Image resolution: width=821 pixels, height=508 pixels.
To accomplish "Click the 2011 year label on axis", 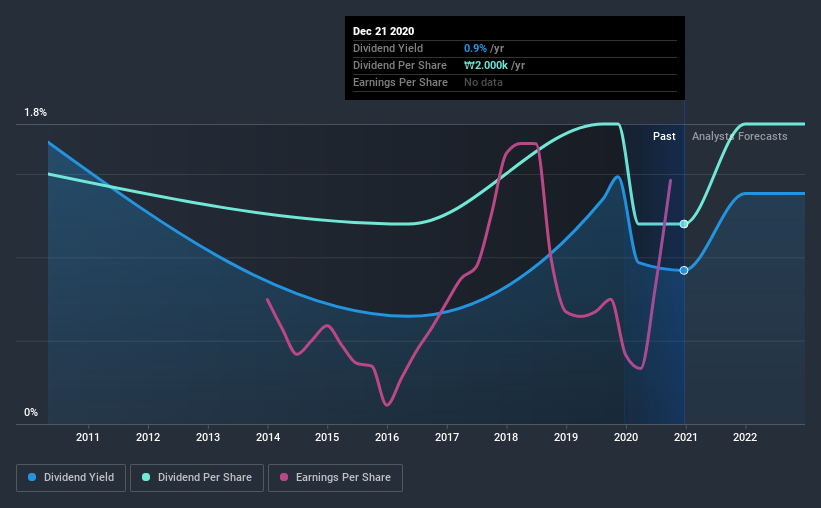I will coord(88,437).
